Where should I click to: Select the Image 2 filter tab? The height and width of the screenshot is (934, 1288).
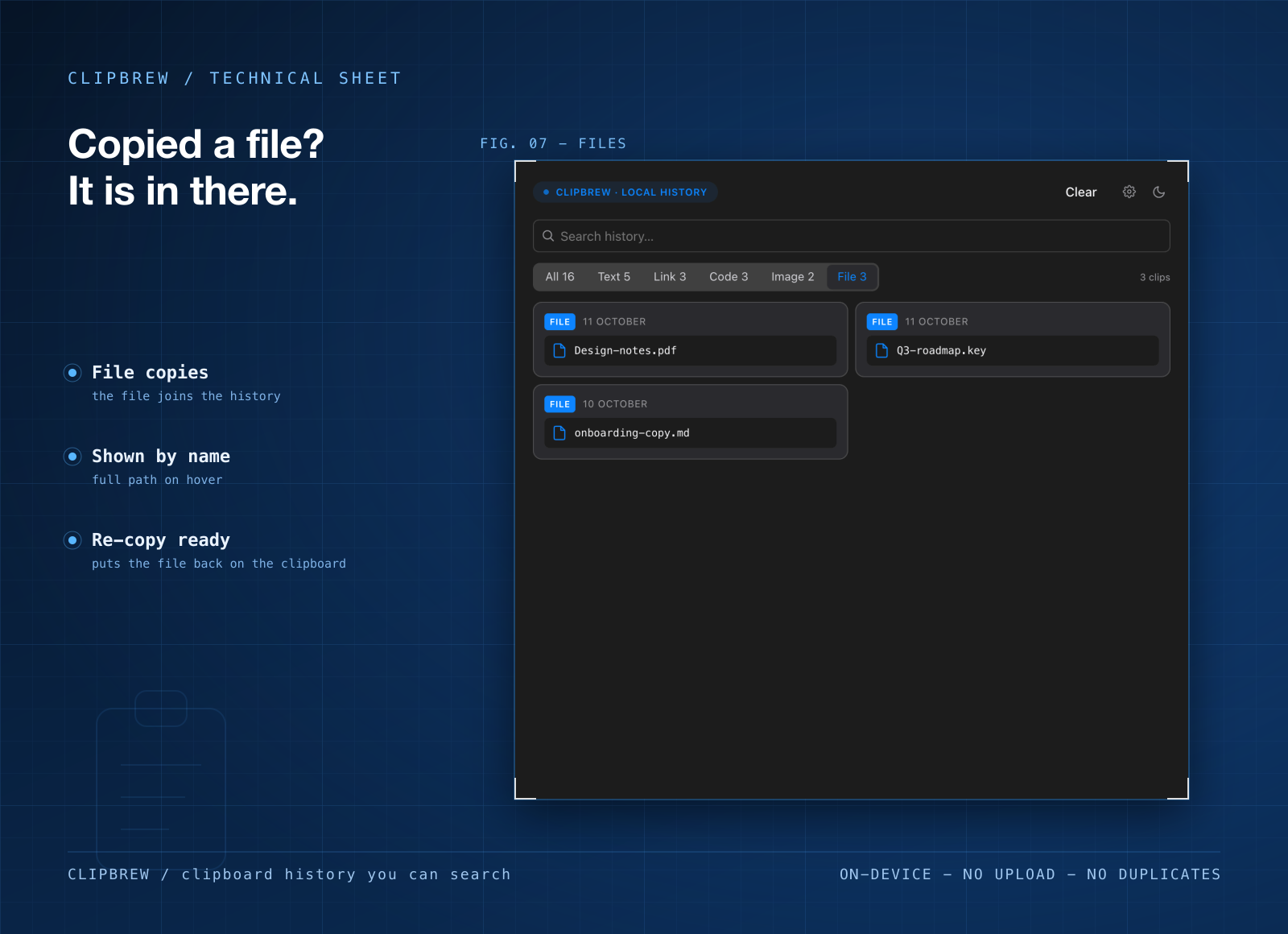[793, 277]
